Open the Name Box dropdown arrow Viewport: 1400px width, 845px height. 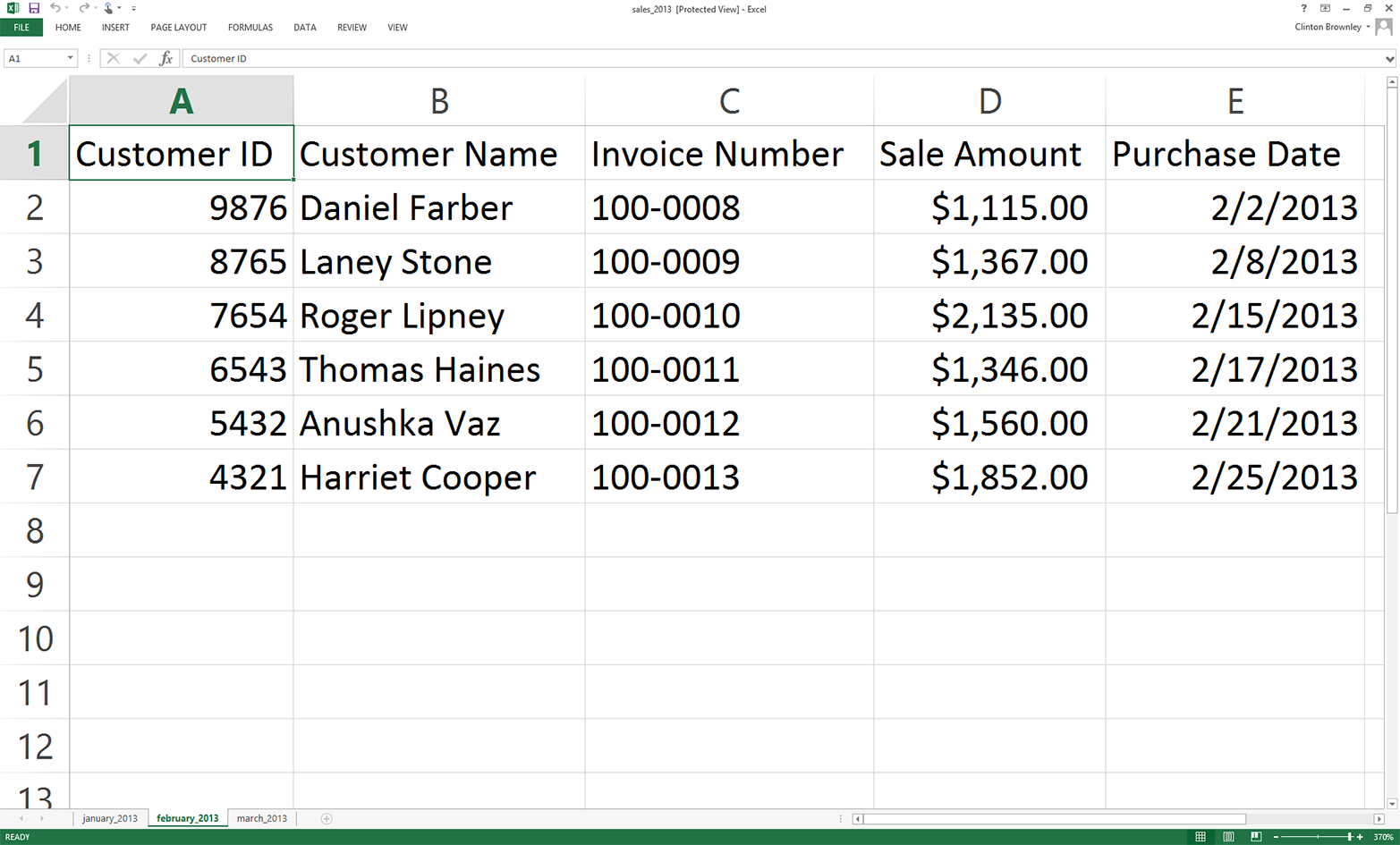tap(70, 57)
